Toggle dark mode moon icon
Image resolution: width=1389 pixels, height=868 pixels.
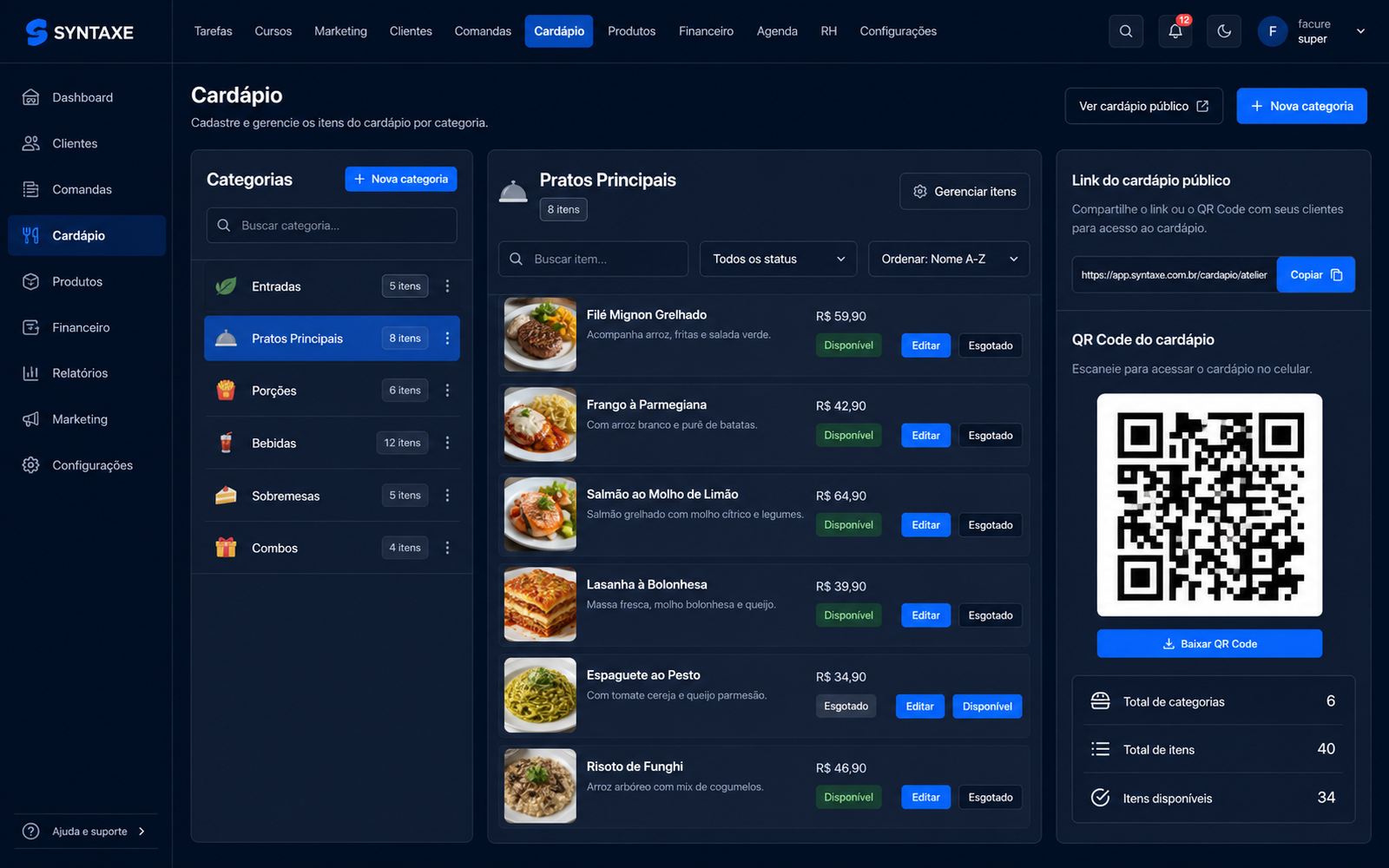[x=1224, y=31]
